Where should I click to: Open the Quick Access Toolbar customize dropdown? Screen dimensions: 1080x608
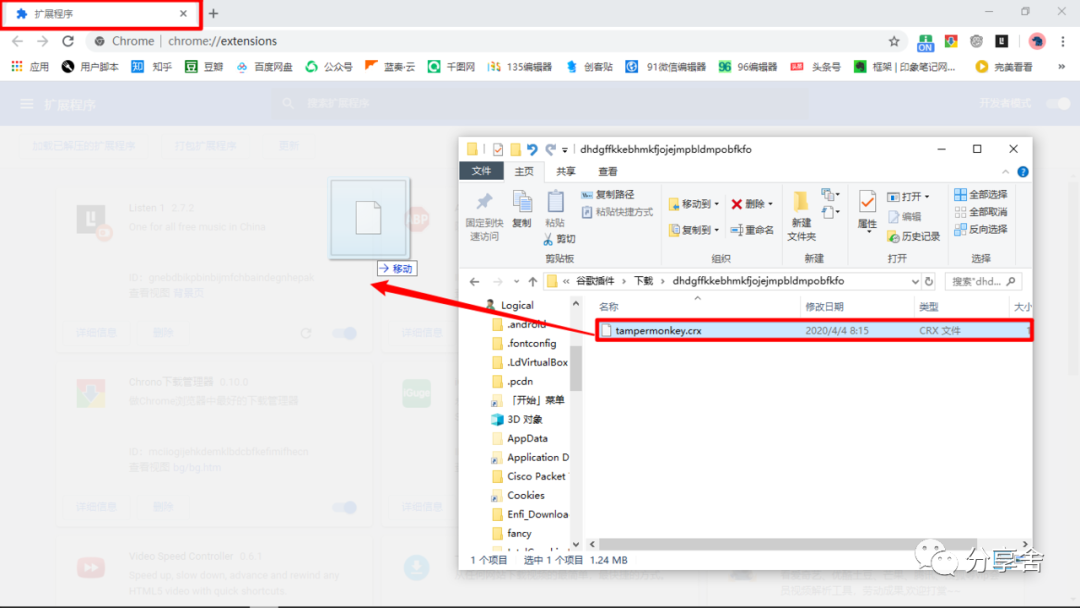click(565, 149)
